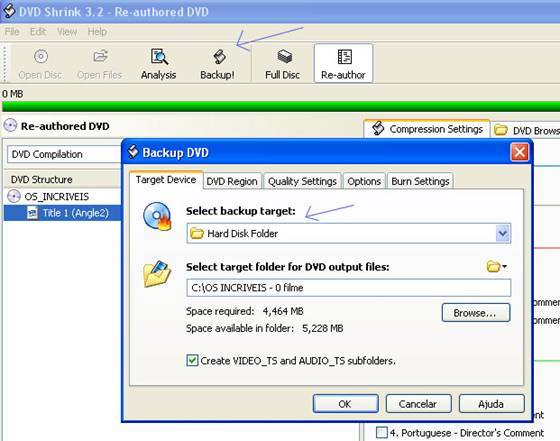The height and width of the screenshot is (441, 560).
Task: Click the green disc size bar
Action: pos(281,106)
